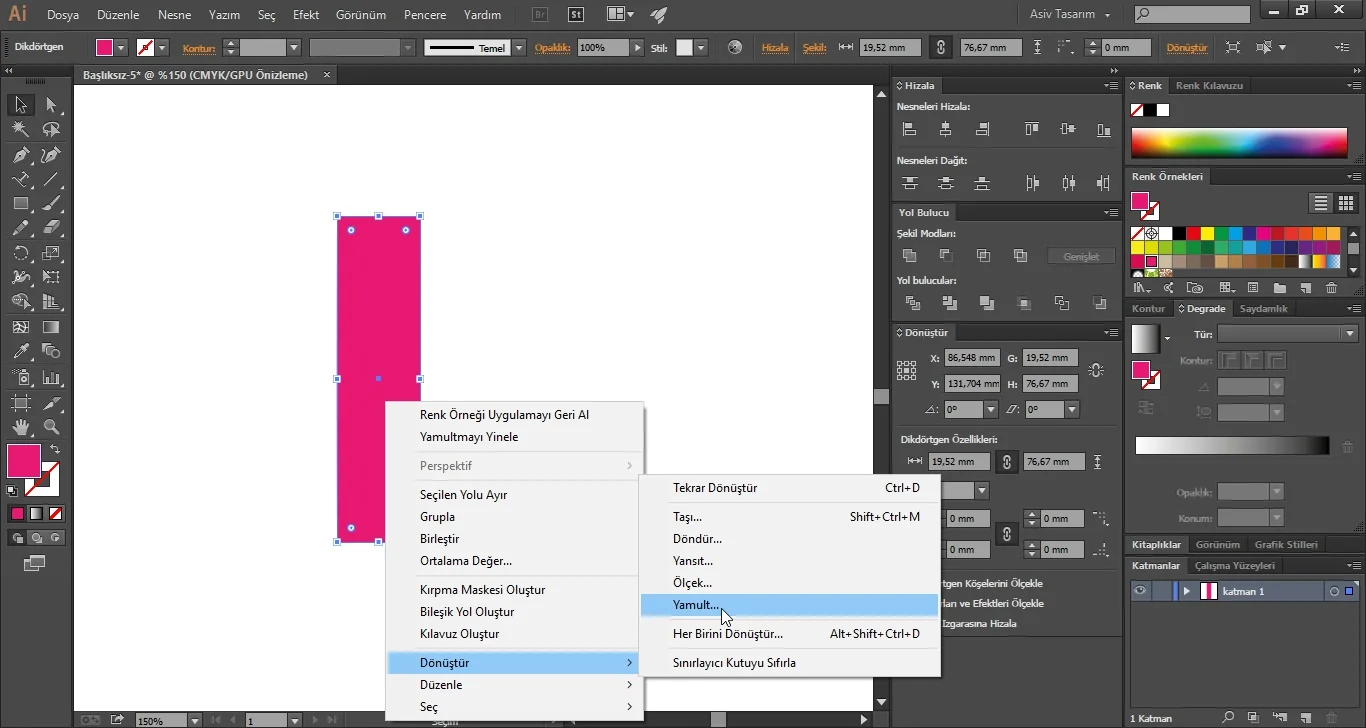Screen dimensions: 1366x728
Task: Select the Artboard tool
Action: 20,403
